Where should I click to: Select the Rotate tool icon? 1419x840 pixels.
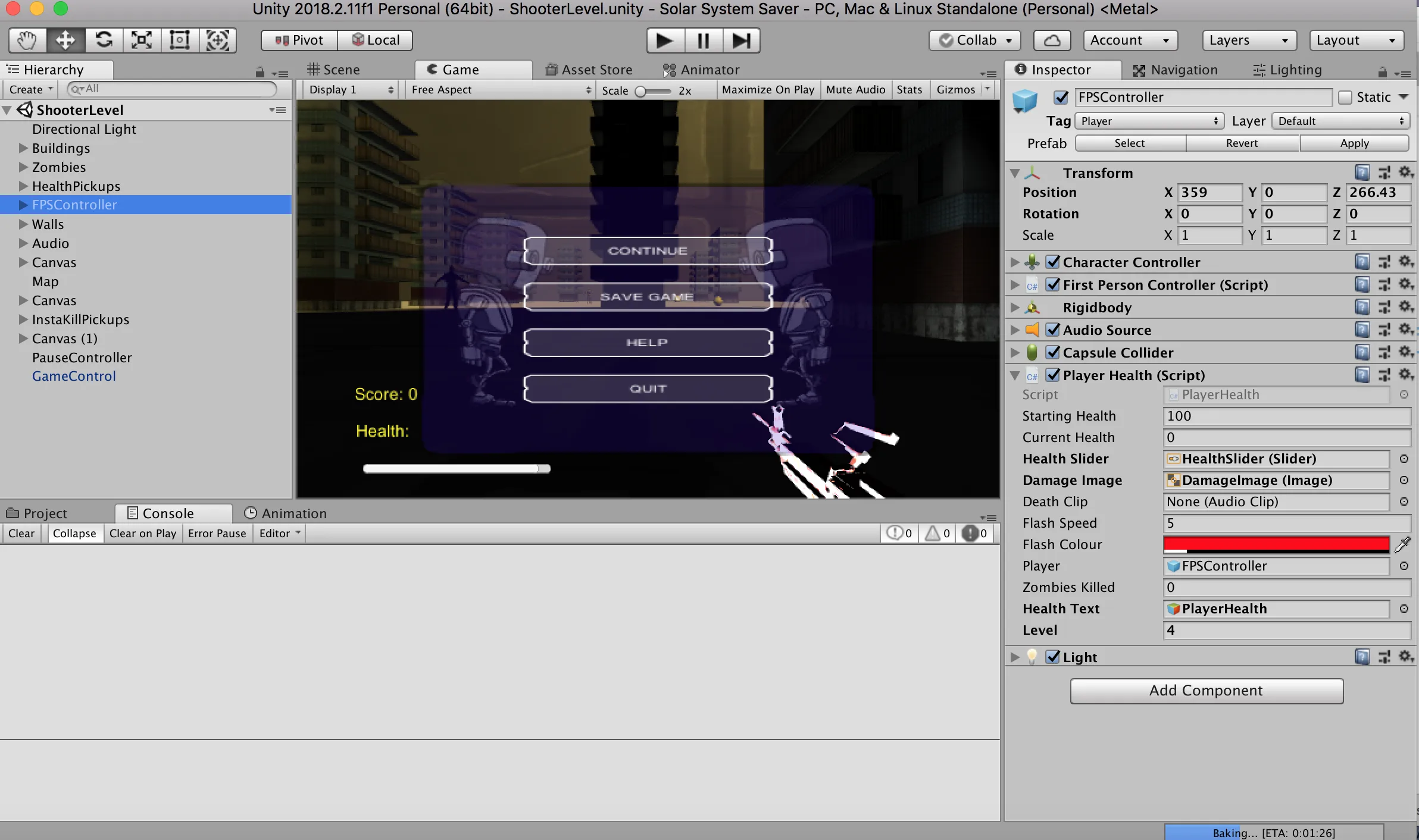pos(104,40)
